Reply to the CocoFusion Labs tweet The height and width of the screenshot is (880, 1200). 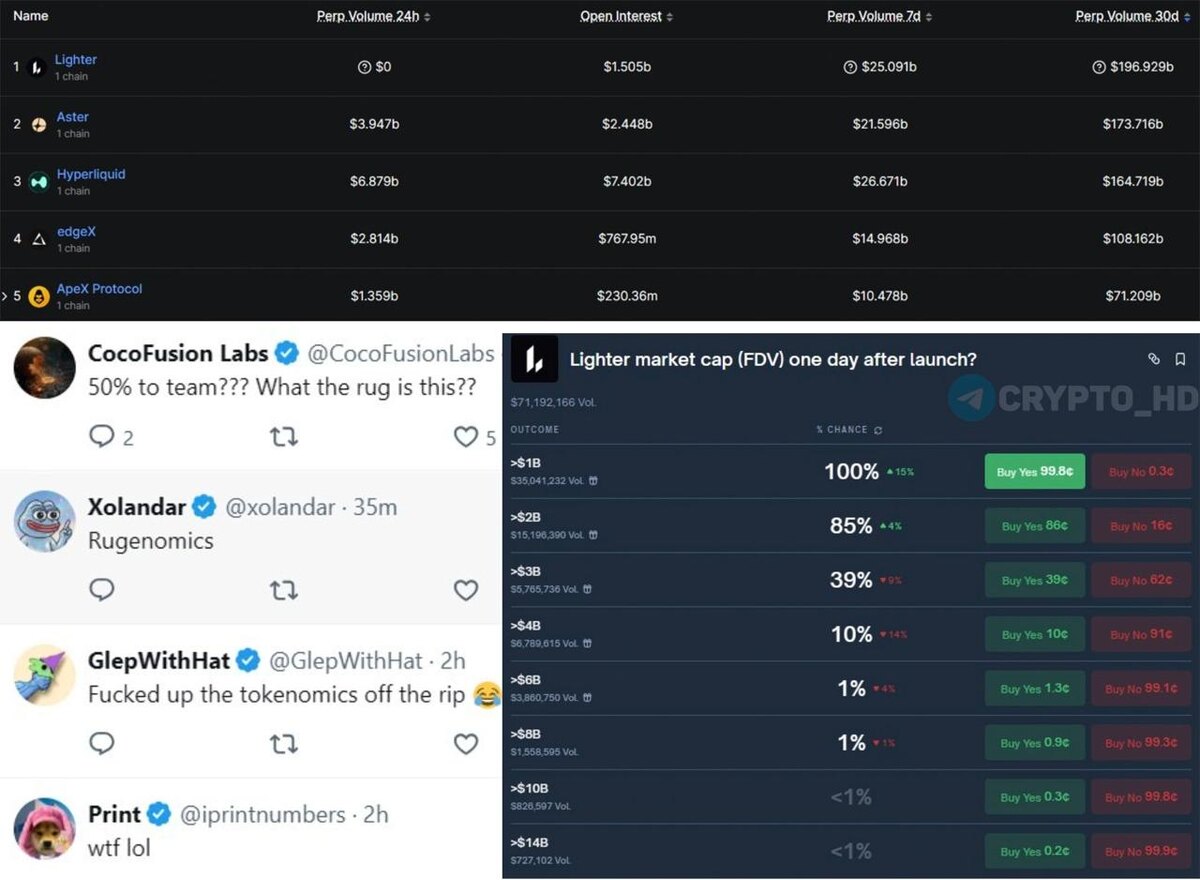point(102,437)
